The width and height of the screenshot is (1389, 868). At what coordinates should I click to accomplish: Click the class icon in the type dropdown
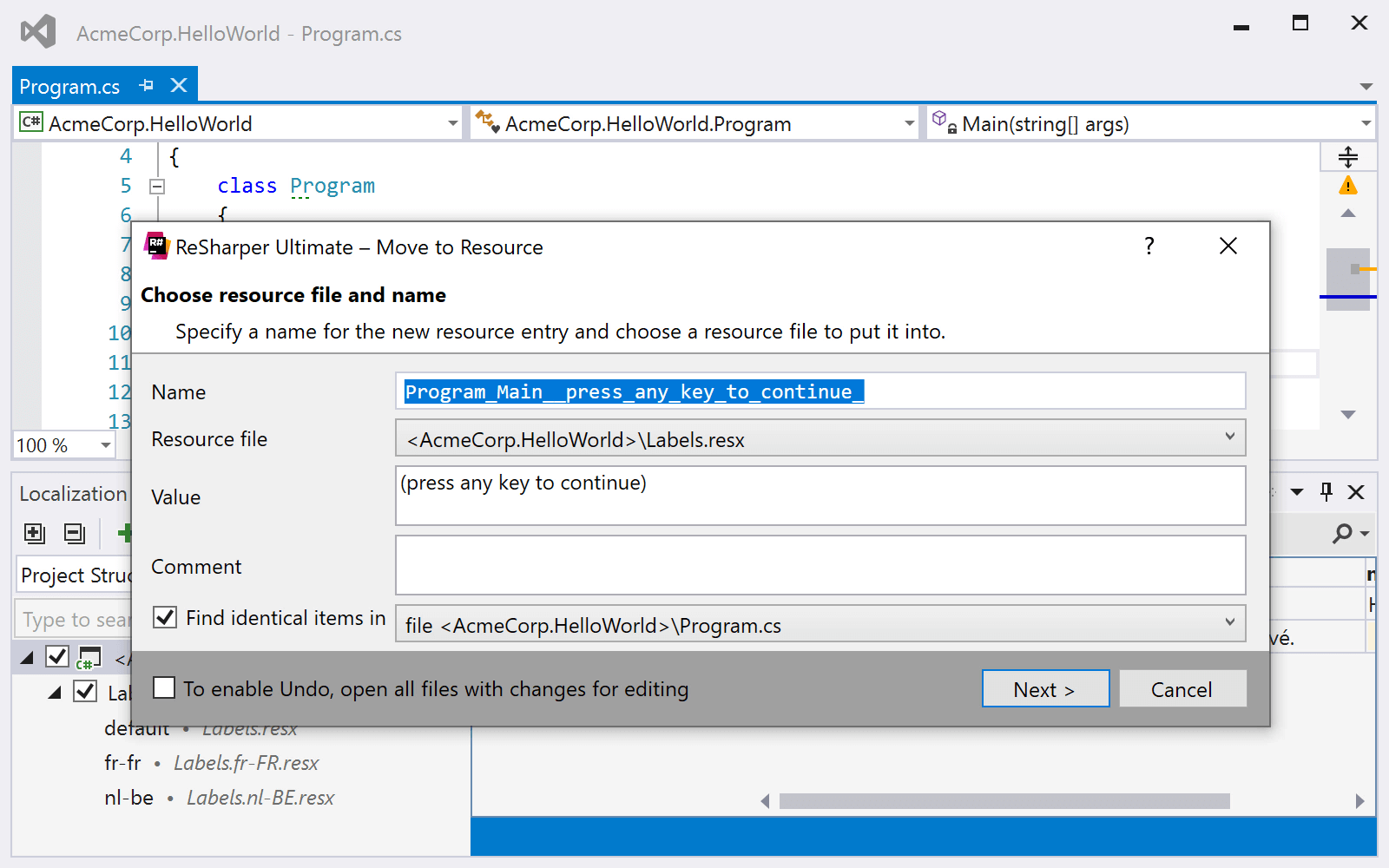487,122
